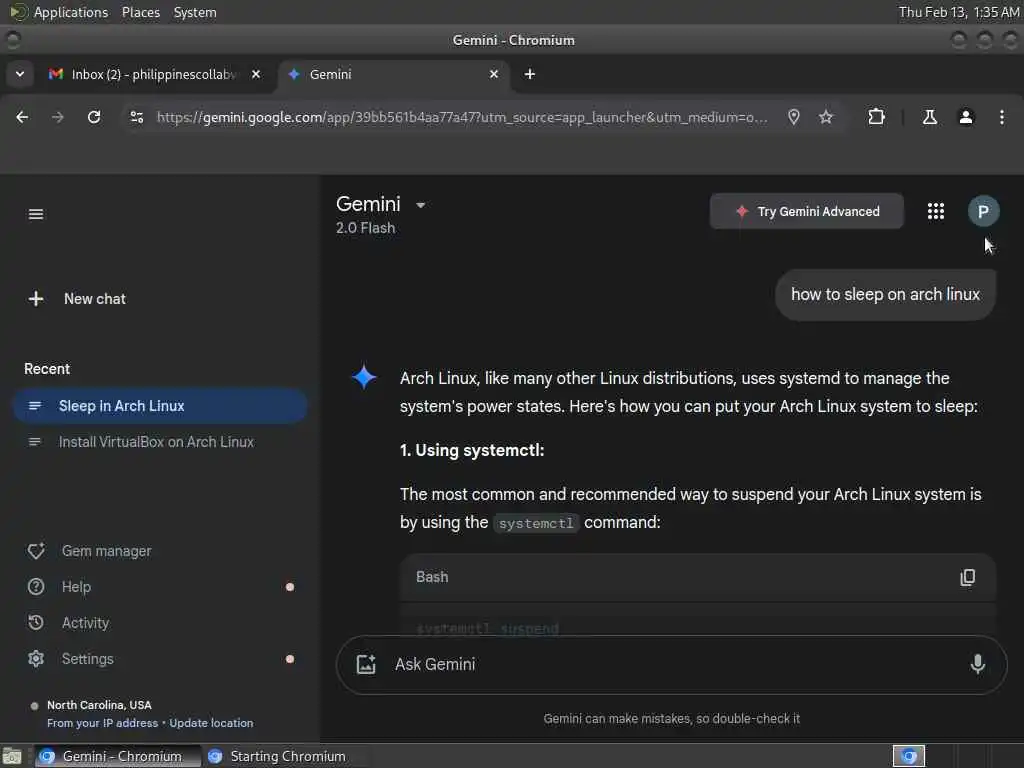Screen dimensions: 1024x768
Task: Go forward in browser history
Action: click(x=57, y=117)
